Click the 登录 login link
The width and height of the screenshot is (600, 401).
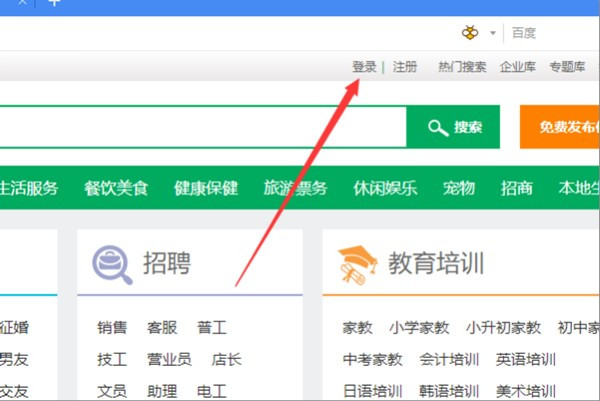point(364,67)
